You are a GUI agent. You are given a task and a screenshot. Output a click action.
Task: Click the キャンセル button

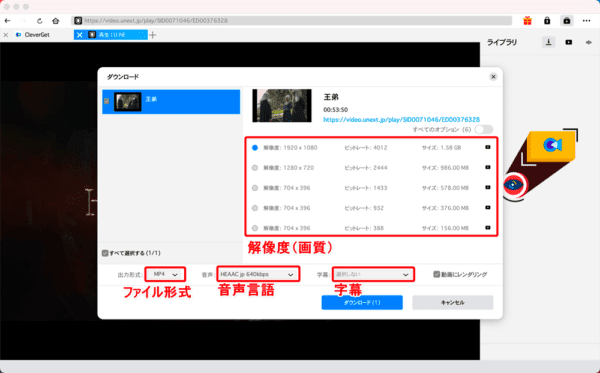pyautogui.click(x=453, y=302)
